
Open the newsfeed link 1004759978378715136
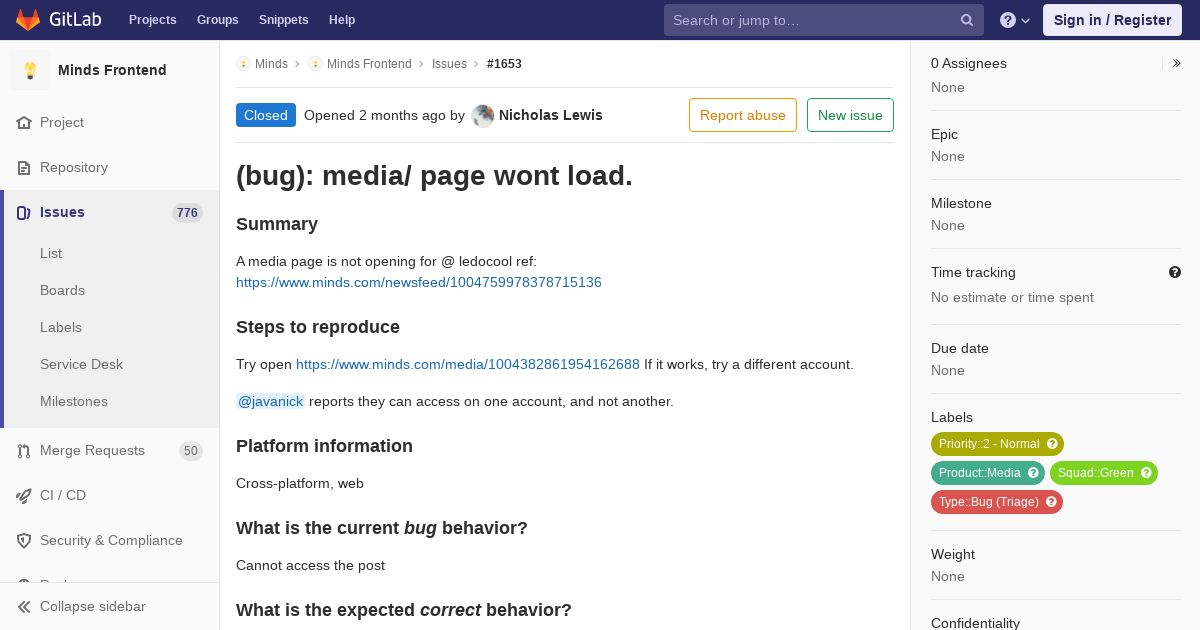(x=419, y=282)
